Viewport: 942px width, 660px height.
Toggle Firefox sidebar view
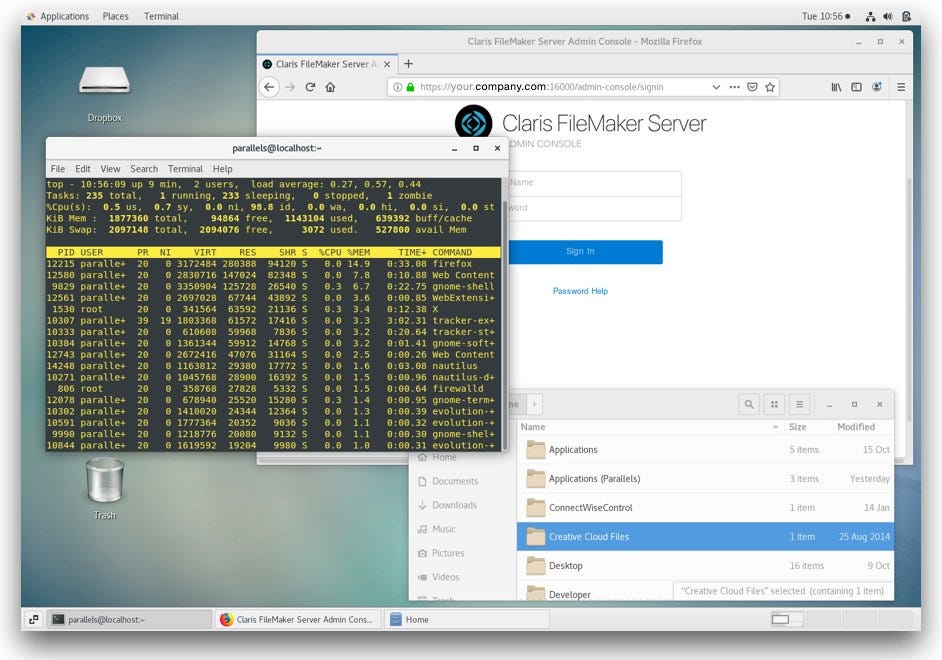[857, 87]
